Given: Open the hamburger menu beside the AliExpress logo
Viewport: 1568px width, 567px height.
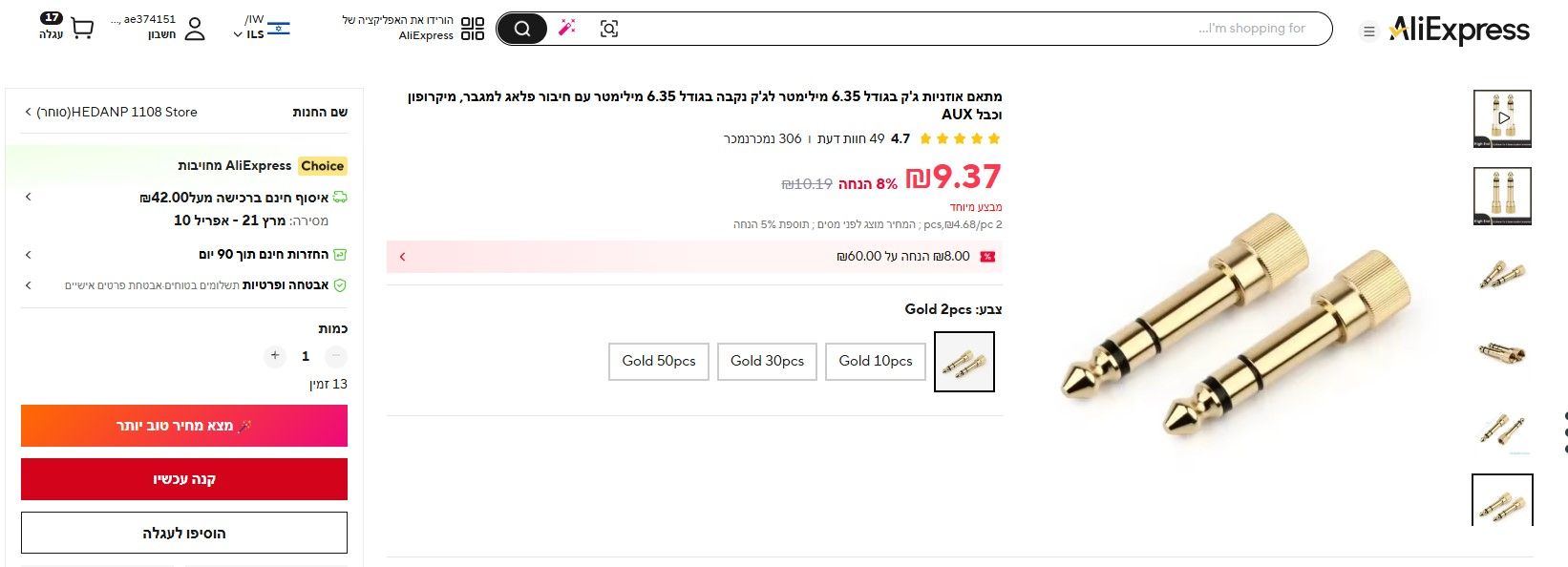Looking at the screenshot, I should coord(1367,29).
